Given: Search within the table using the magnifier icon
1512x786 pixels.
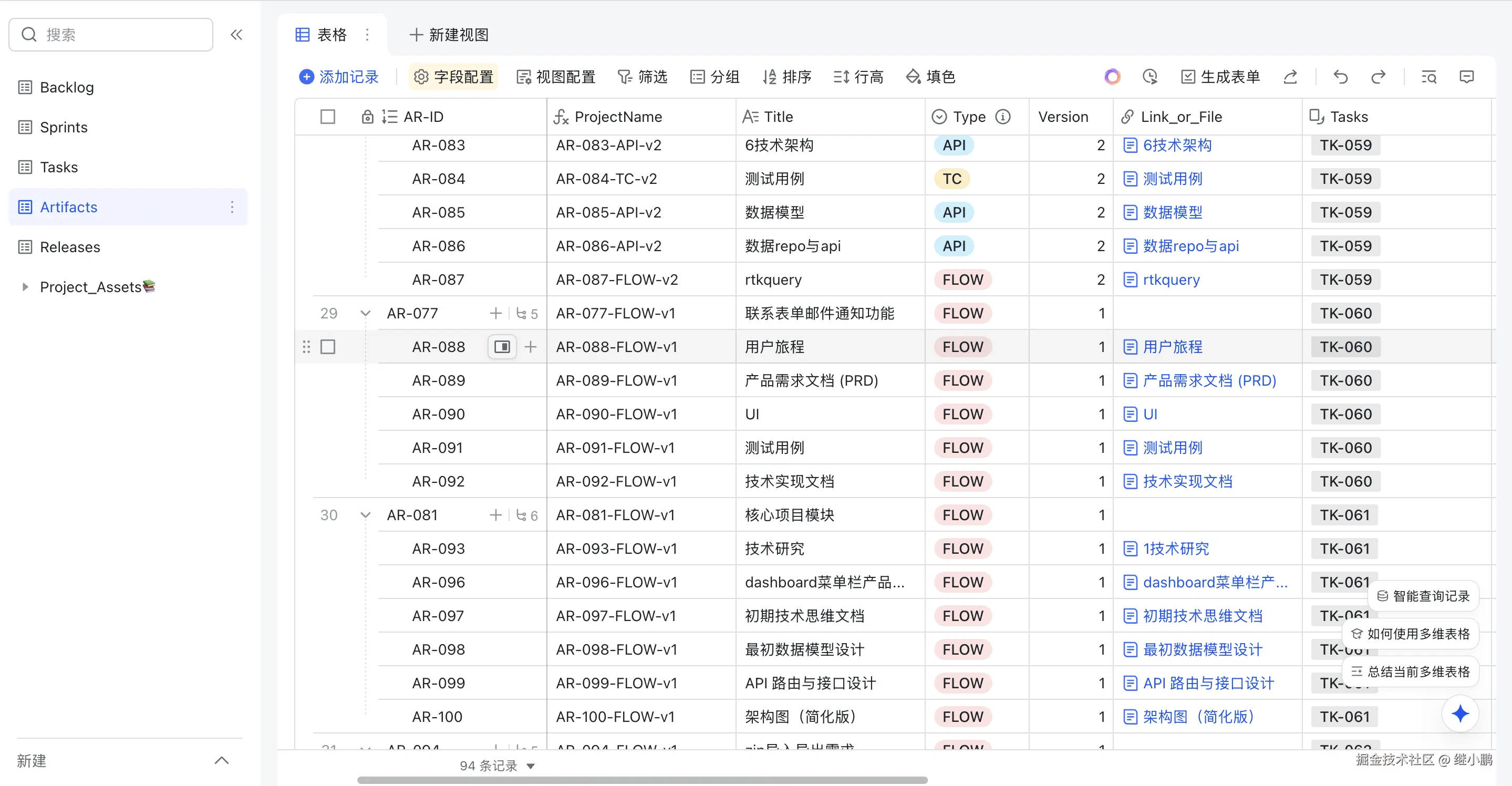Looking at the screenshot, I should pyautogui.click(x=1429, y=76).
